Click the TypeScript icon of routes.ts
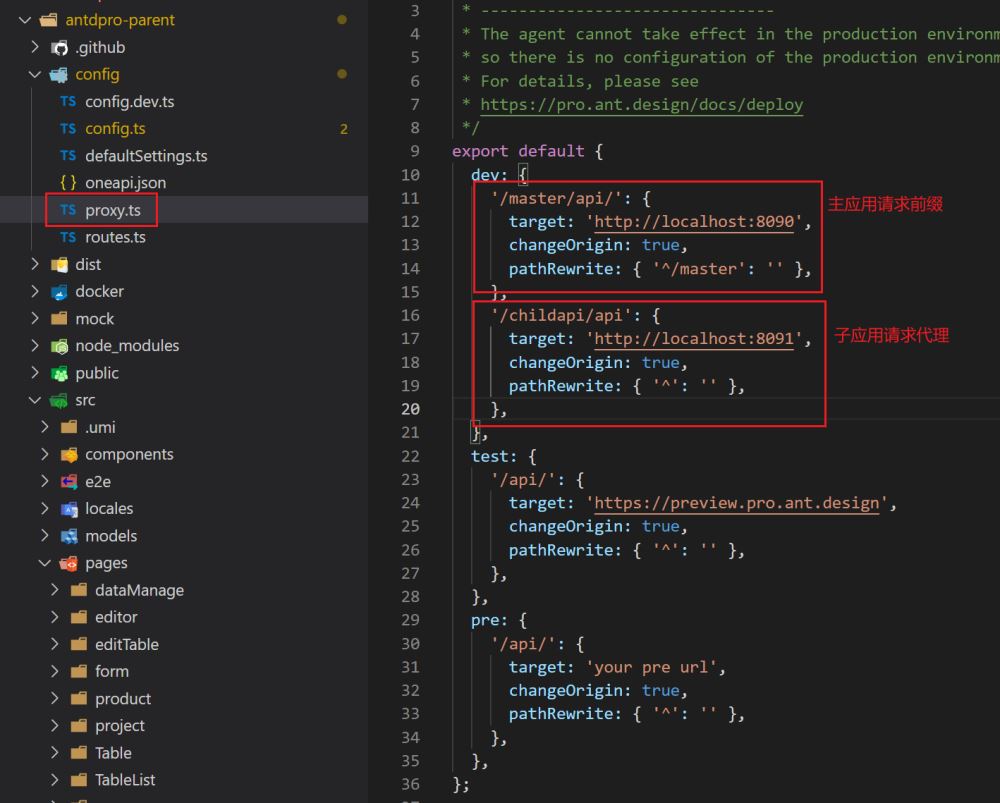1000x803 pixels. coord(68,237)
